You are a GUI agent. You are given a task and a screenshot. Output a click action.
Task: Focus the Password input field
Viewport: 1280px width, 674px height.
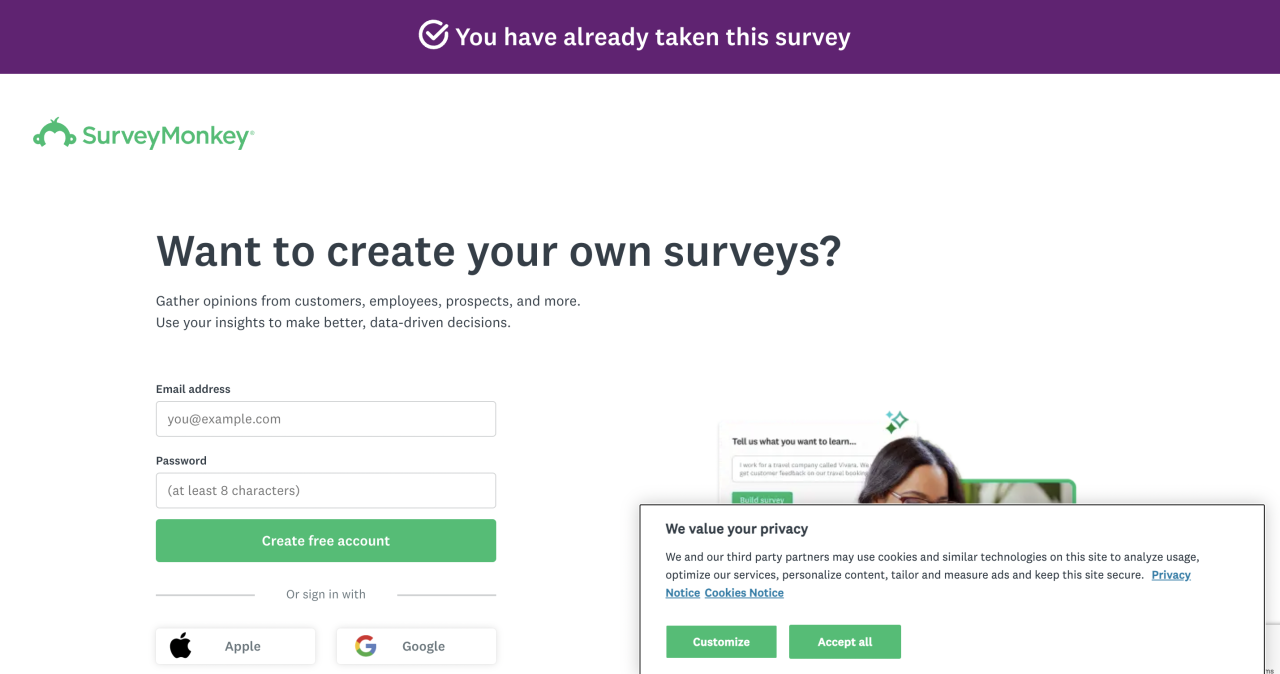(x=326, y=491)
